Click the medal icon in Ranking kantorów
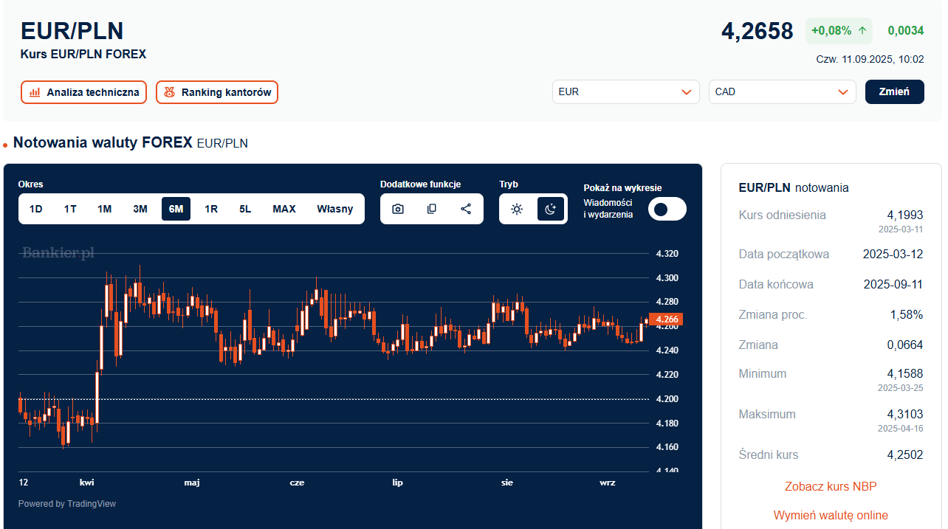The image size is (948, 529). 170,92
